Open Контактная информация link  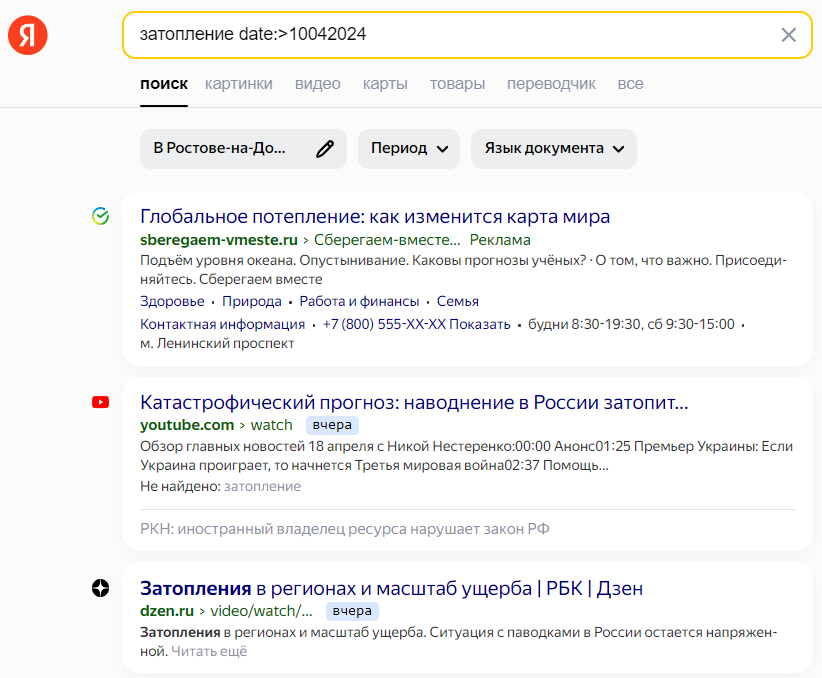[x=222, y=325]
